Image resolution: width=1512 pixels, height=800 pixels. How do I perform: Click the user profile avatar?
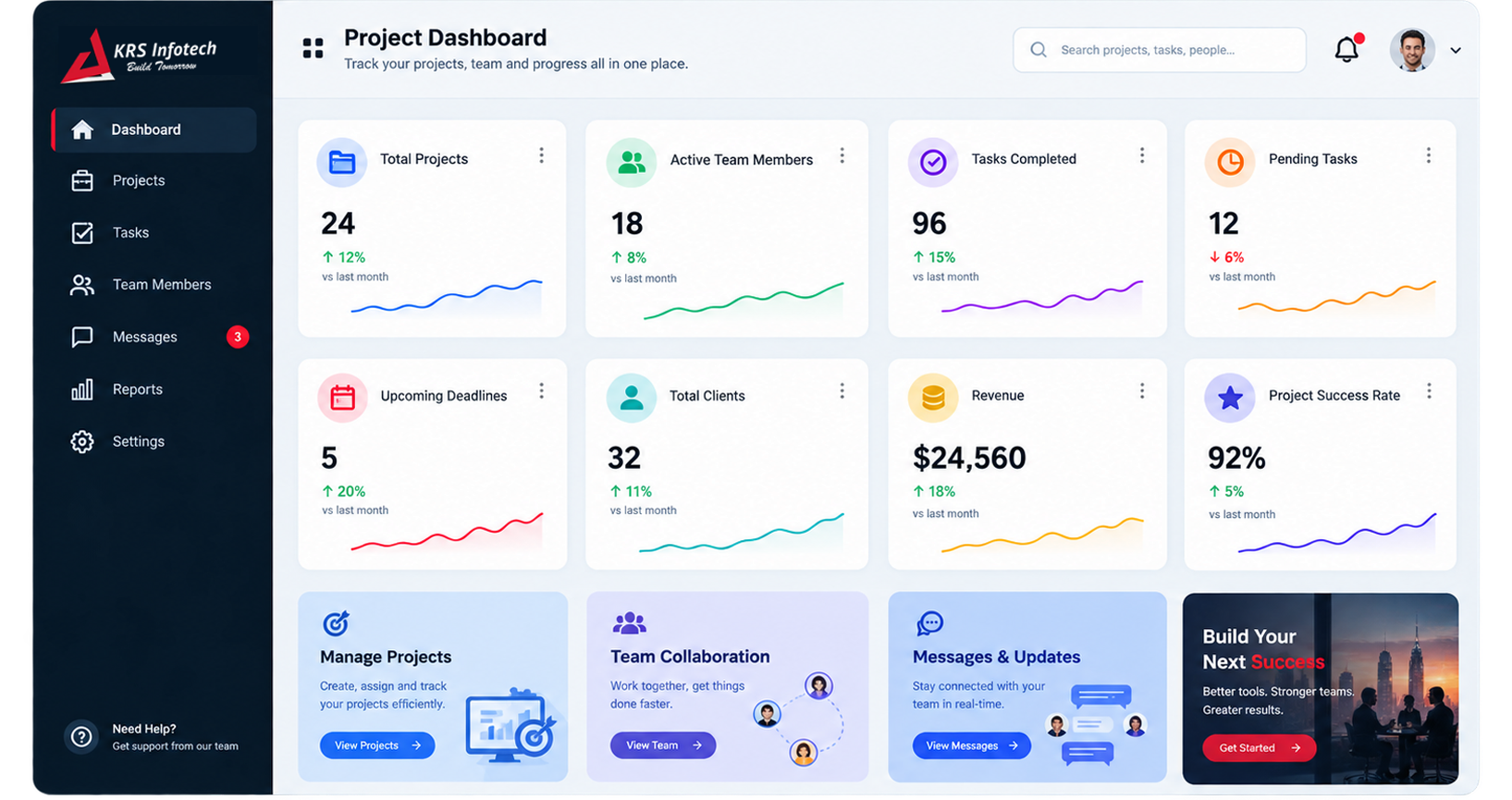pyautogui.click(x=1411, y=50)
